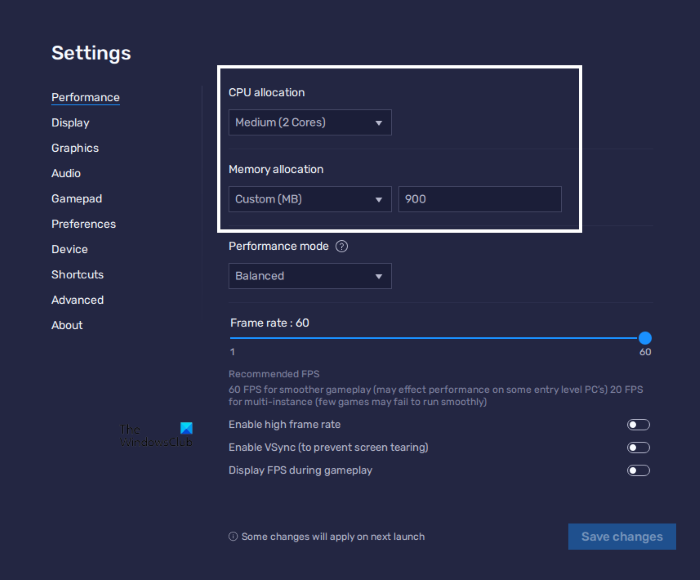Click the Save changes button
The image size is (700, 580).
[x=621, y=537]
